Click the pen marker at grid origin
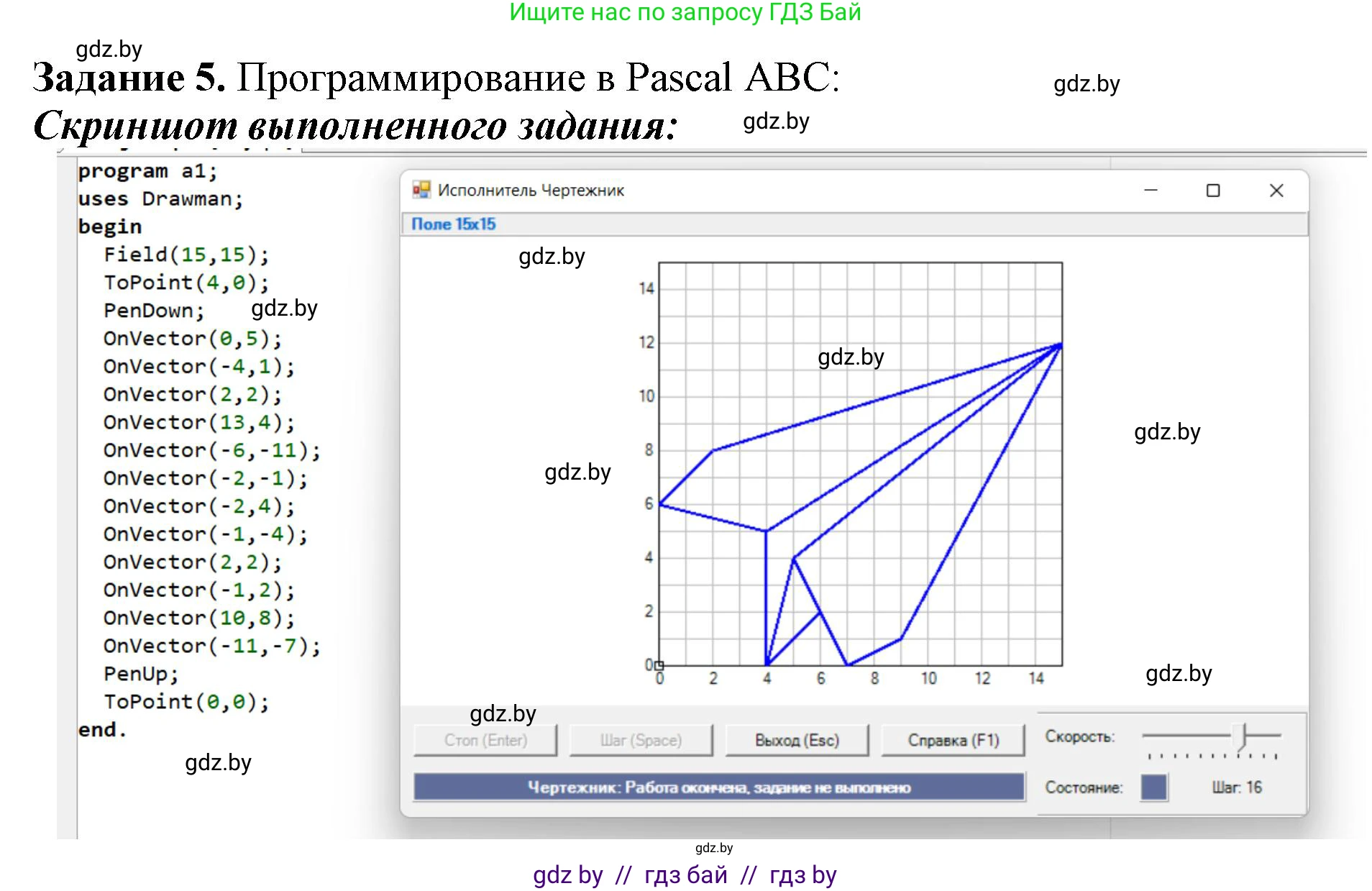Image resolution: width=1372 pixels, height=891 pixels. 659,665
